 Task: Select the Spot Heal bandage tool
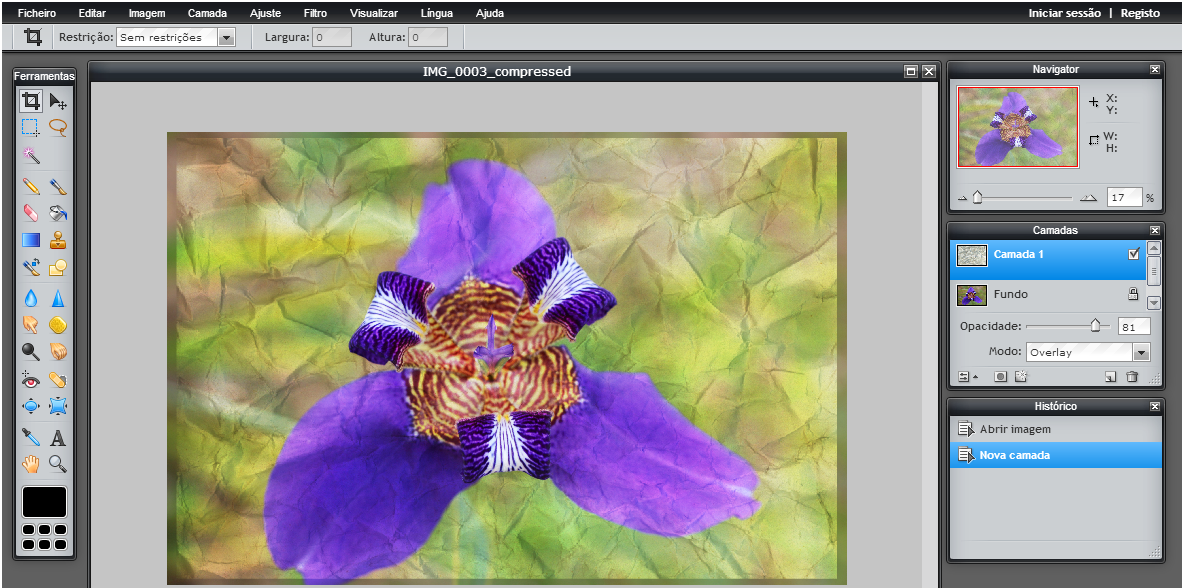(58, 379)
